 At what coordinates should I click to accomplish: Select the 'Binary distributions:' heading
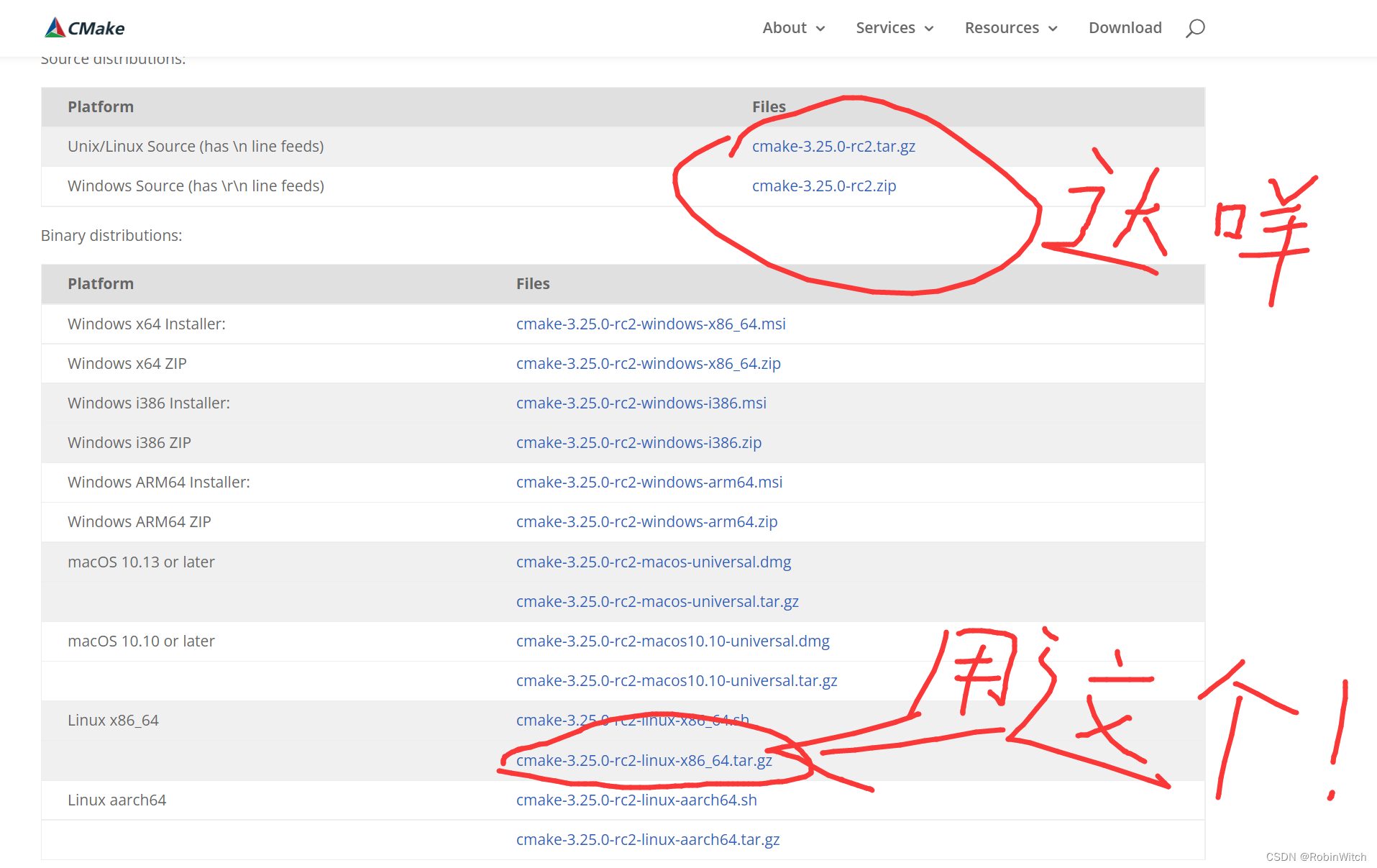pyautogui.click(x=111, y=236)
